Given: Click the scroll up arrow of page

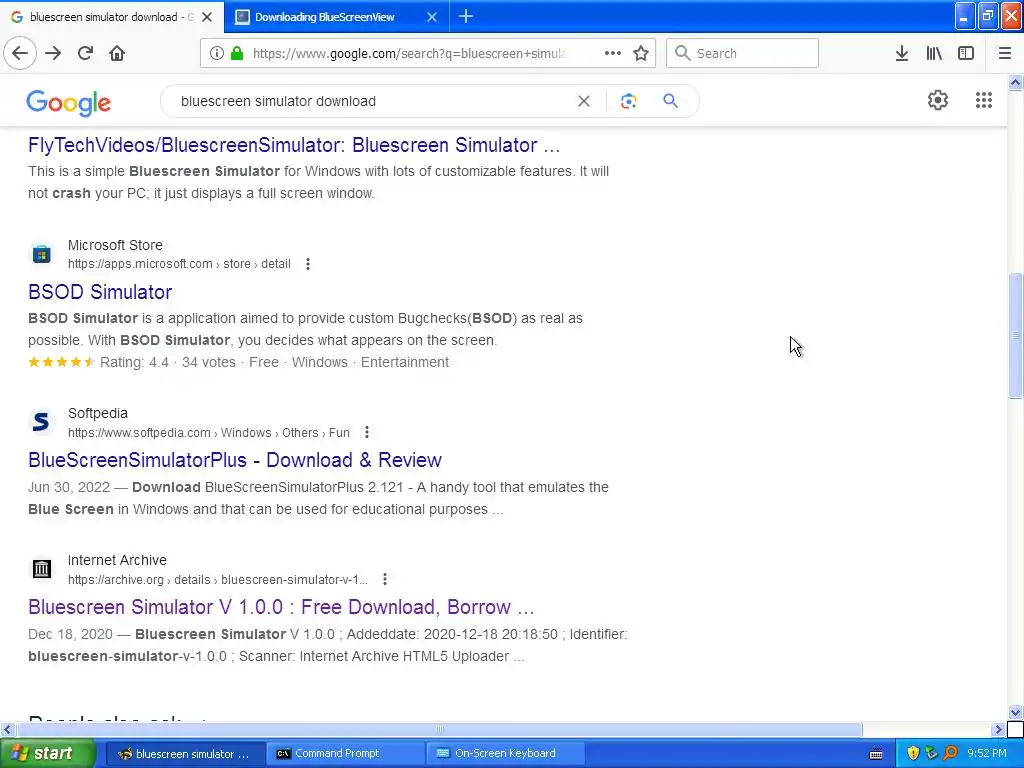Looking at the screenshot, I should pos(1016,82).
